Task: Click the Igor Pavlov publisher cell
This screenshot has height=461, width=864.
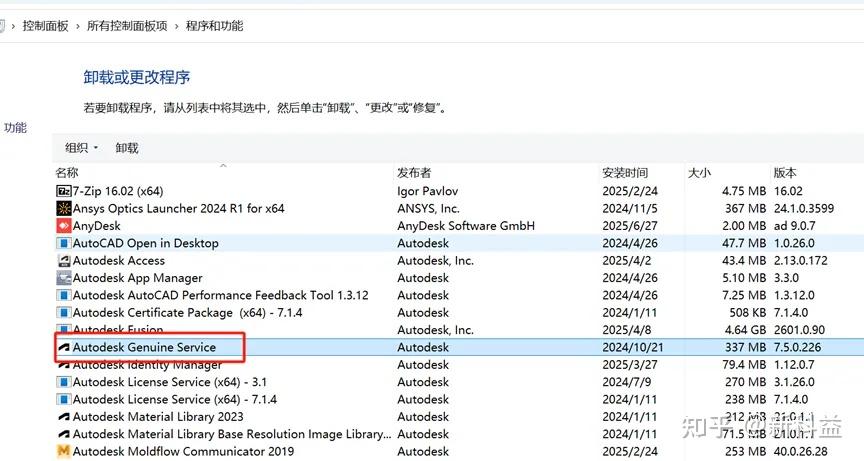Action: pyautogui.click(x=428, y=191)
